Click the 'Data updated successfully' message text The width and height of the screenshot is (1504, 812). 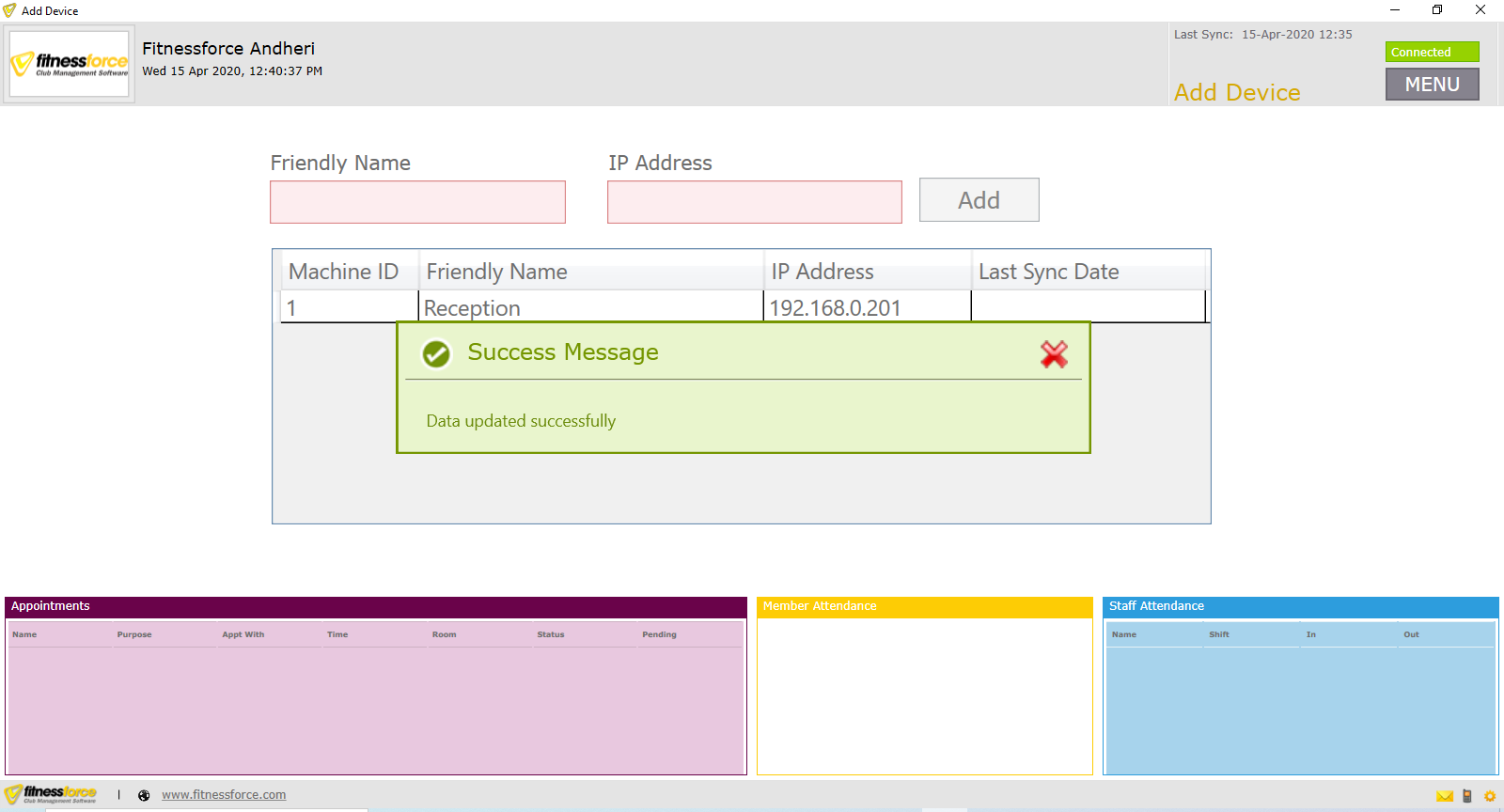point(521,421)
